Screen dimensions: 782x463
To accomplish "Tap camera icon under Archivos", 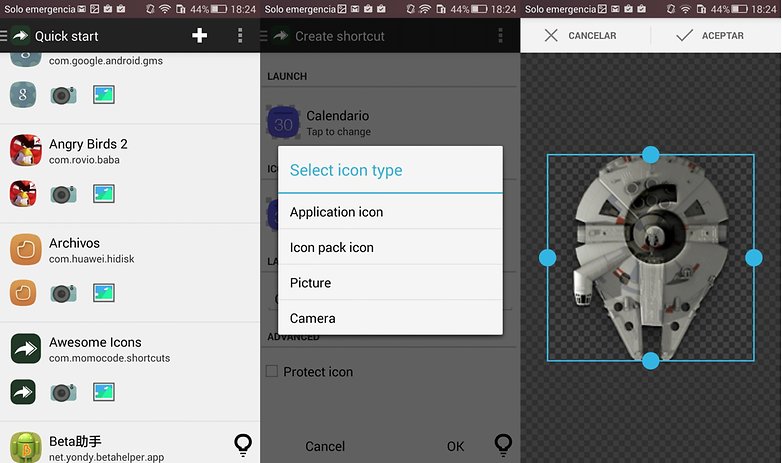I will (63, 293).
